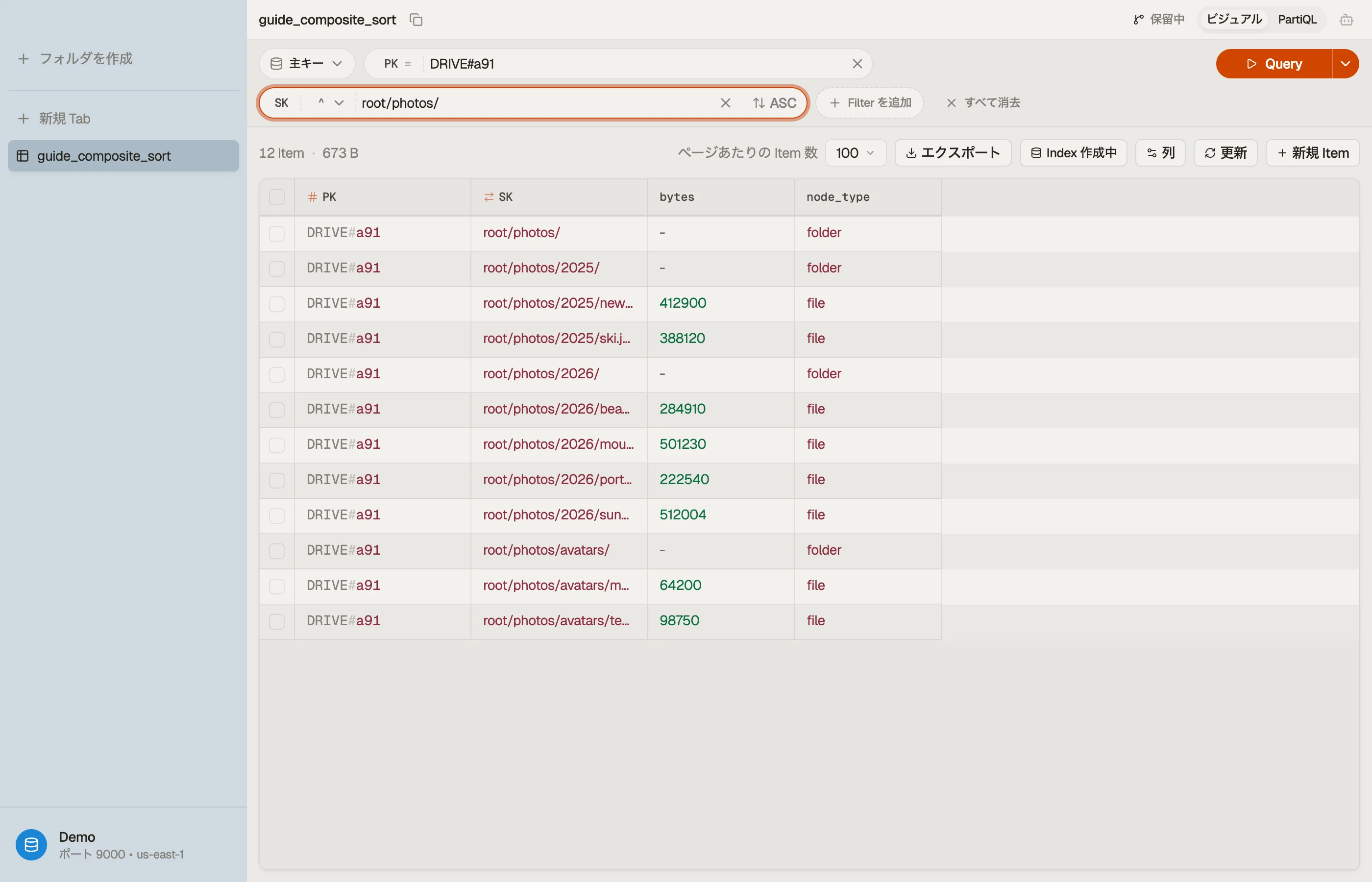Open the 保留中 branch icon
The image size is (1372, 882).
pyautogui.click(x=1138, y=20)
